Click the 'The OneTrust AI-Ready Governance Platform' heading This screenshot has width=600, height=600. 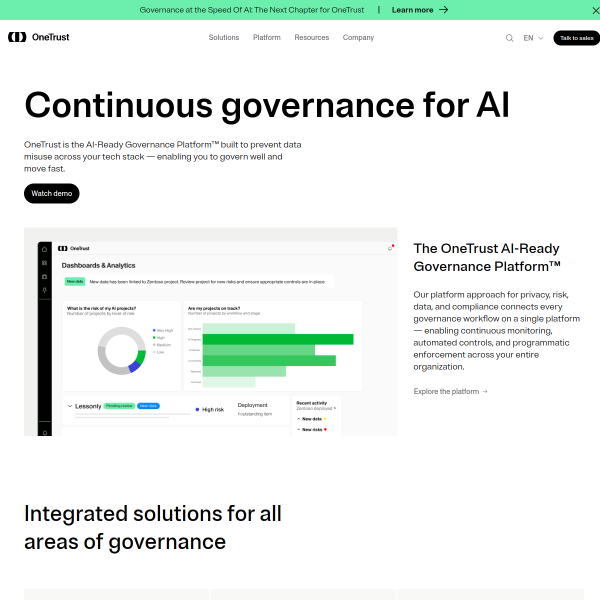pos(487,257)
